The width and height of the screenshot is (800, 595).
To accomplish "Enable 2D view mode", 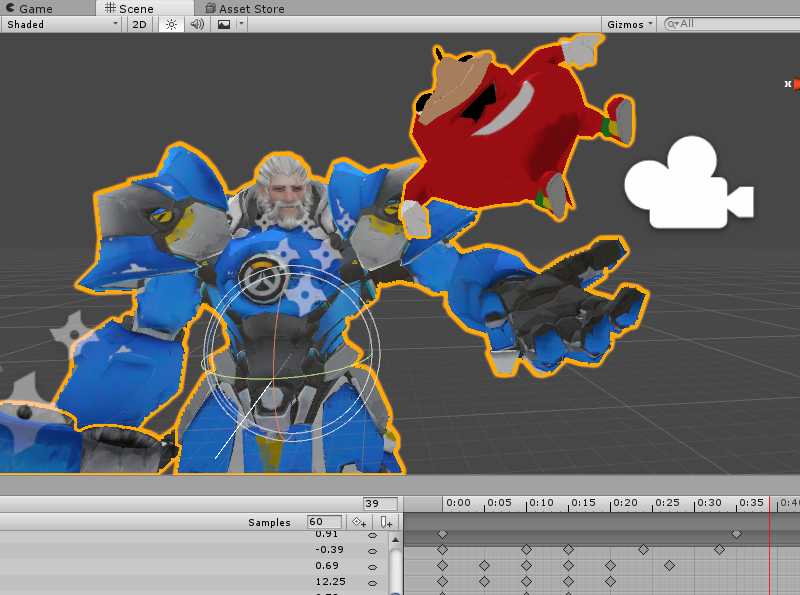I will [x=140, y=24].
